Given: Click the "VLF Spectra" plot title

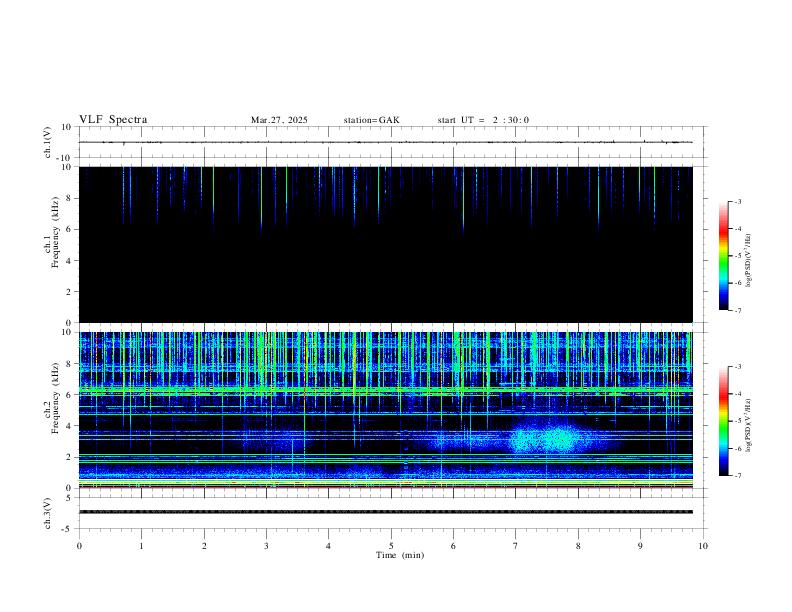Looking at the screenshot, I should pyautogui.click(x=113, y=120).
